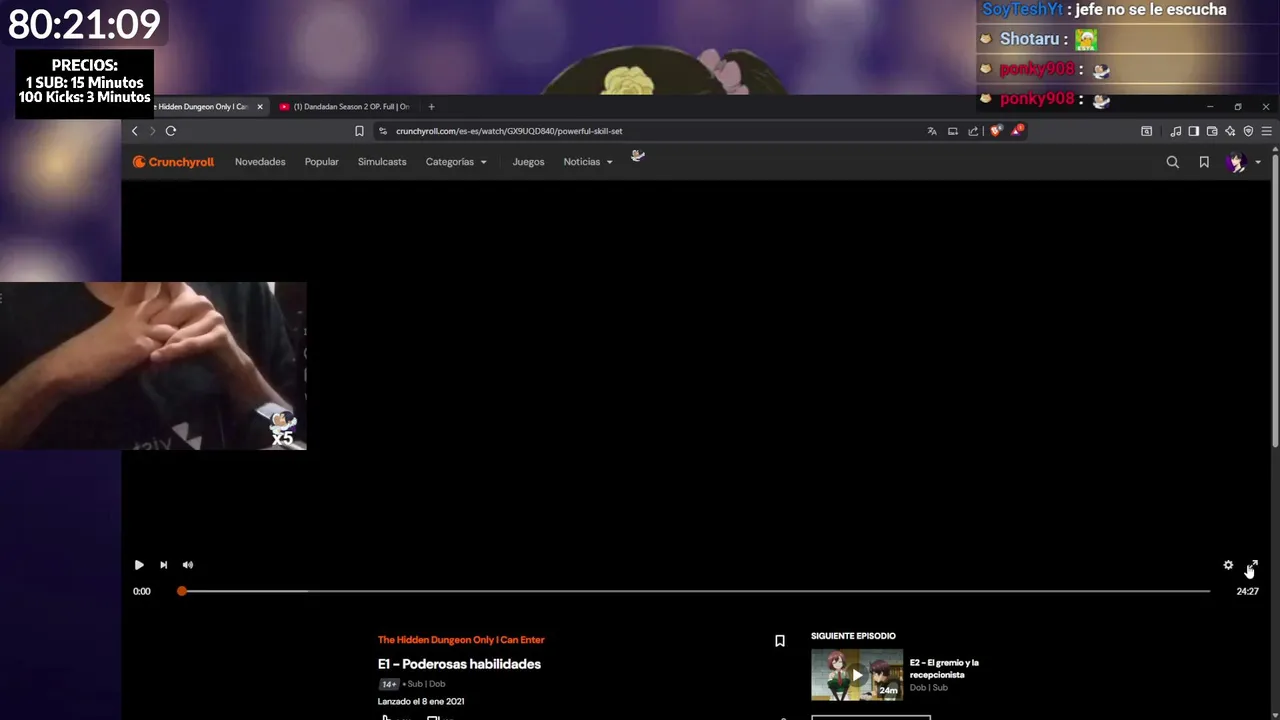The image size is (1280, 720).
Task: Translate the page icon
Action: pos(932,131)
